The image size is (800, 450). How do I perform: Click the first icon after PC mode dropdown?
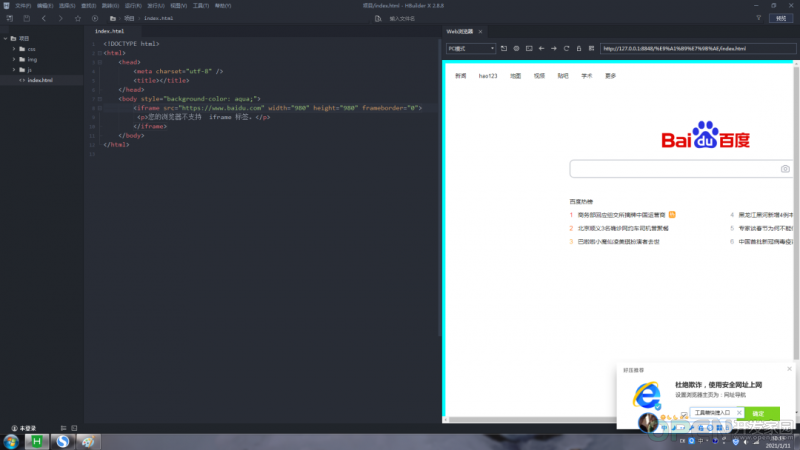coord(504,48)
